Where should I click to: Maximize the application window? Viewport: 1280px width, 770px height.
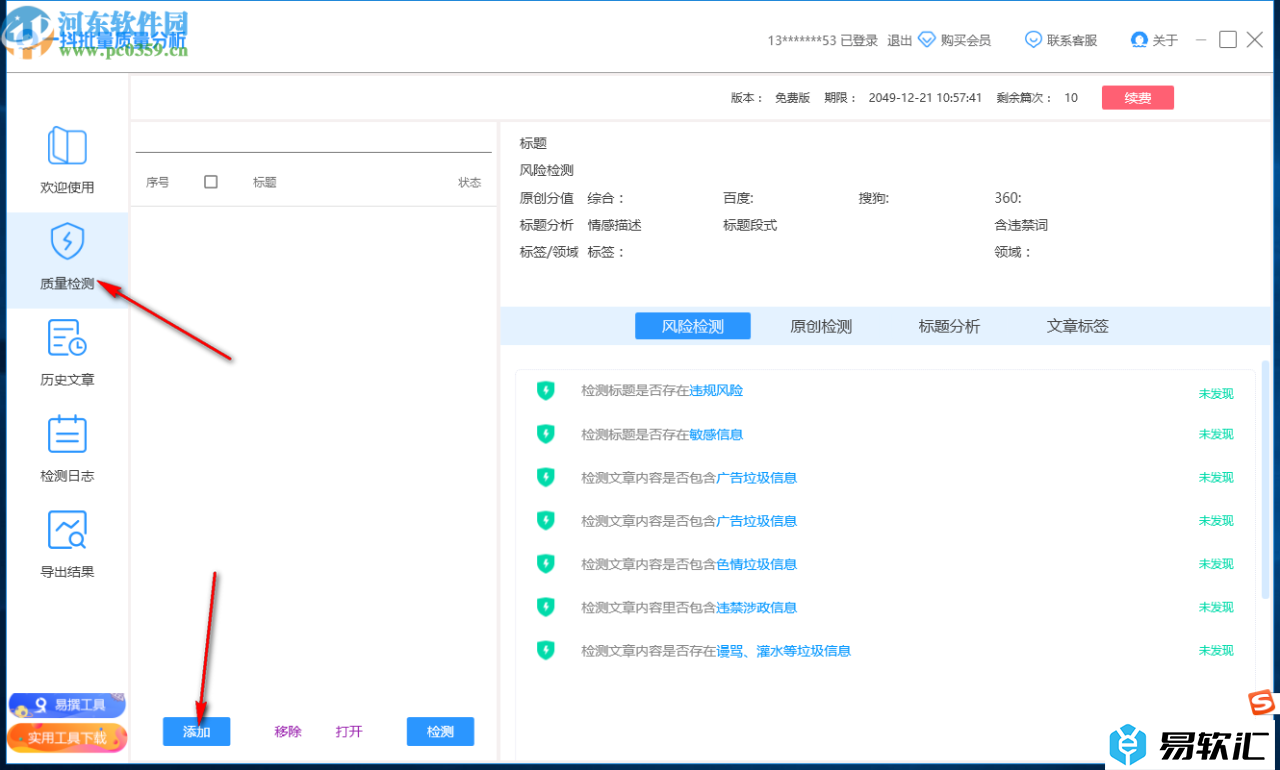(x=1228, y=40)
